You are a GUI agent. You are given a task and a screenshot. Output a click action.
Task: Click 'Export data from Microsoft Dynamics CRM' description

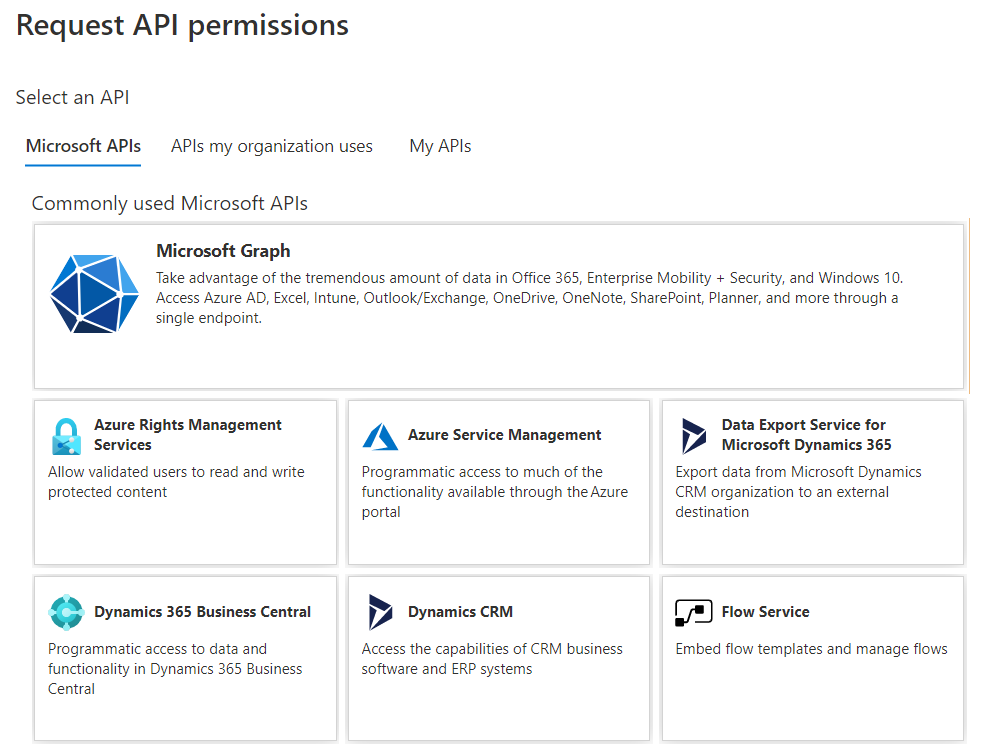(798, 492)
